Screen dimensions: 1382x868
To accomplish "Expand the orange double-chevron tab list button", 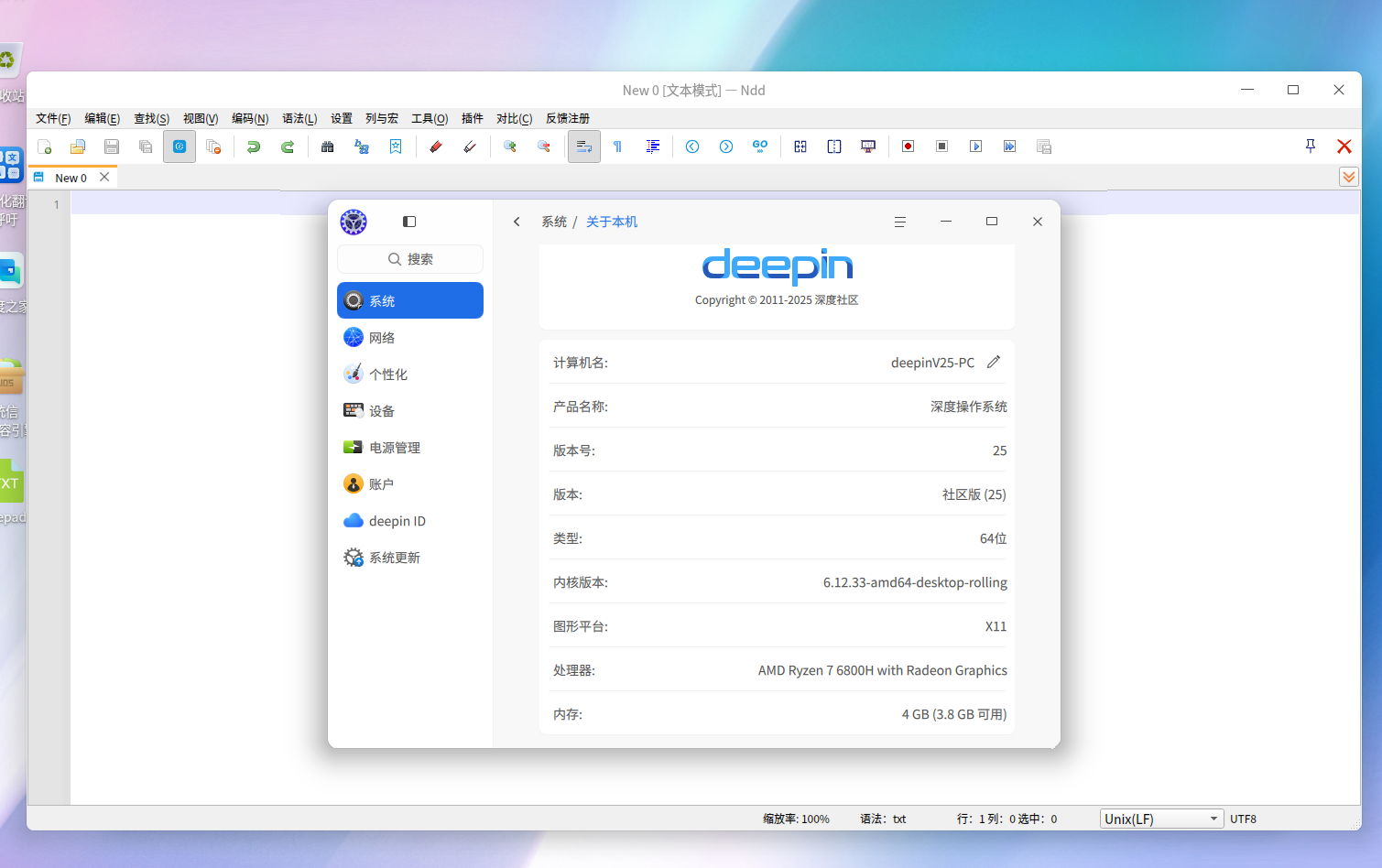I will [x=1349, y=177].
